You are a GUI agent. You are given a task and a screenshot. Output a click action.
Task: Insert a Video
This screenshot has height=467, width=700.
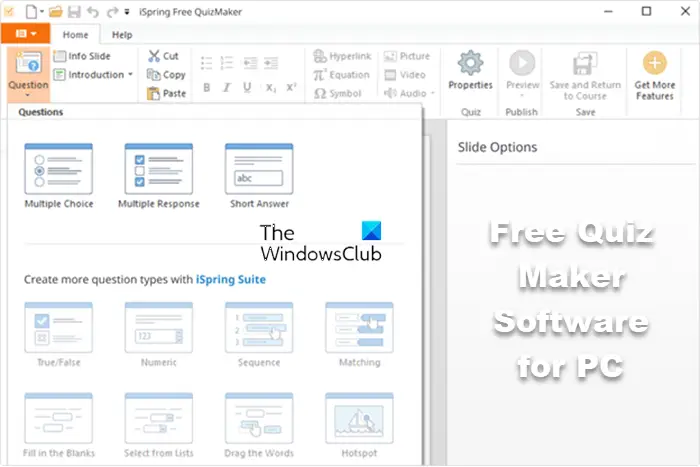pyautogui.click(x=404, y=75)
